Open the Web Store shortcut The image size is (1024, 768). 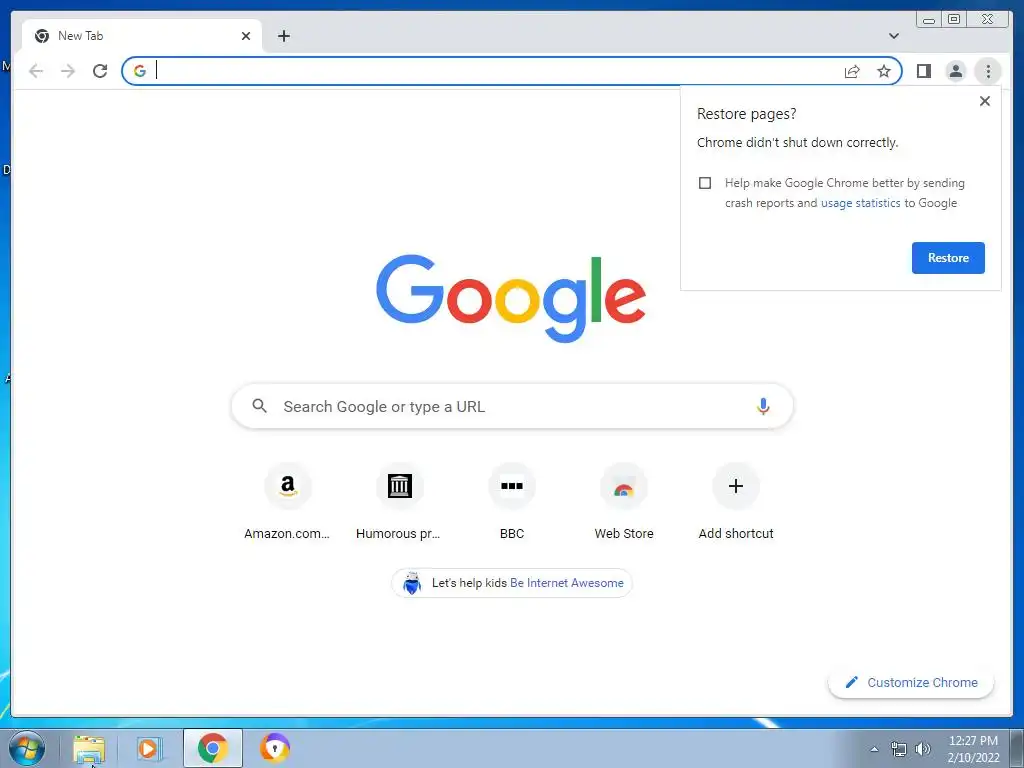coord(624,502)
